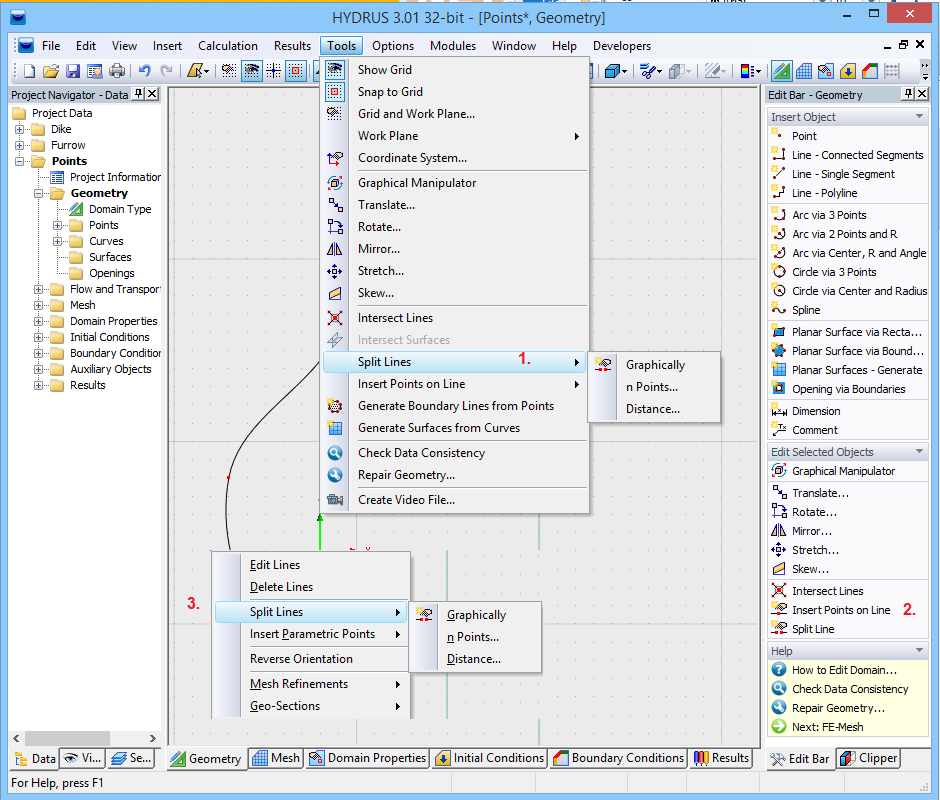
Task: Open the Modules menu
Action: click(x=453, y=46)
